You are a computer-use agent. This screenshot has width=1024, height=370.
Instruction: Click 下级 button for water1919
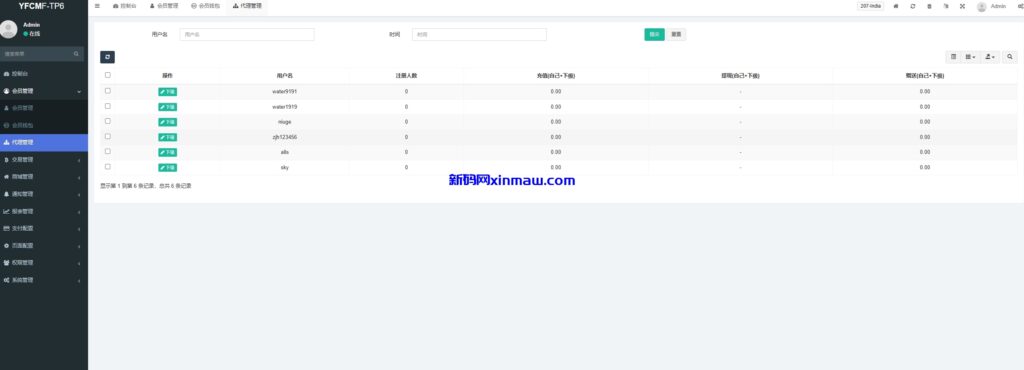point(167,107)
